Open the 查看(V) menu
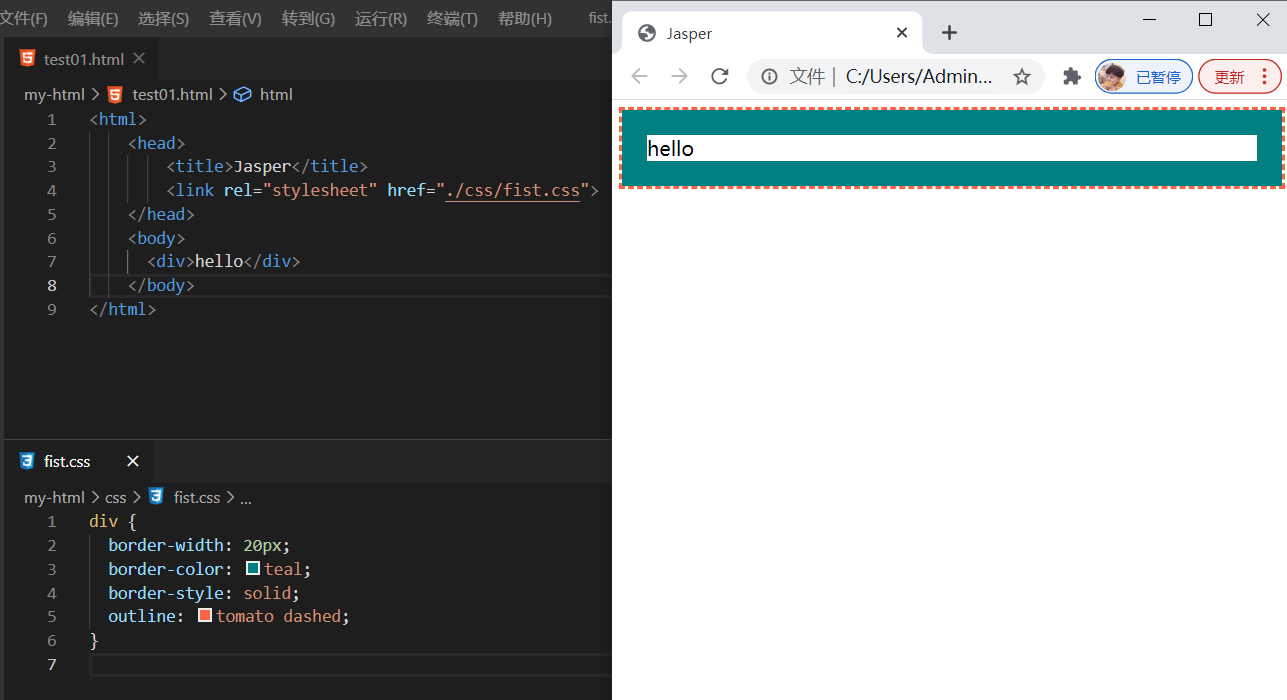 pyautogui.click(x=235, y=19)
